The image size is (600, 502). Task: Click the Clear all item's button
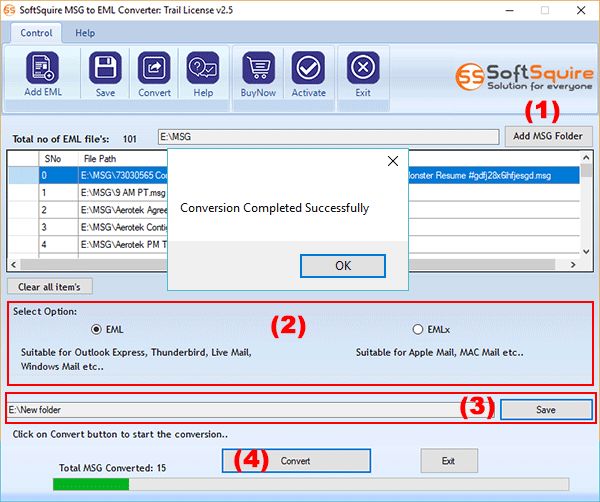(49, 287)
